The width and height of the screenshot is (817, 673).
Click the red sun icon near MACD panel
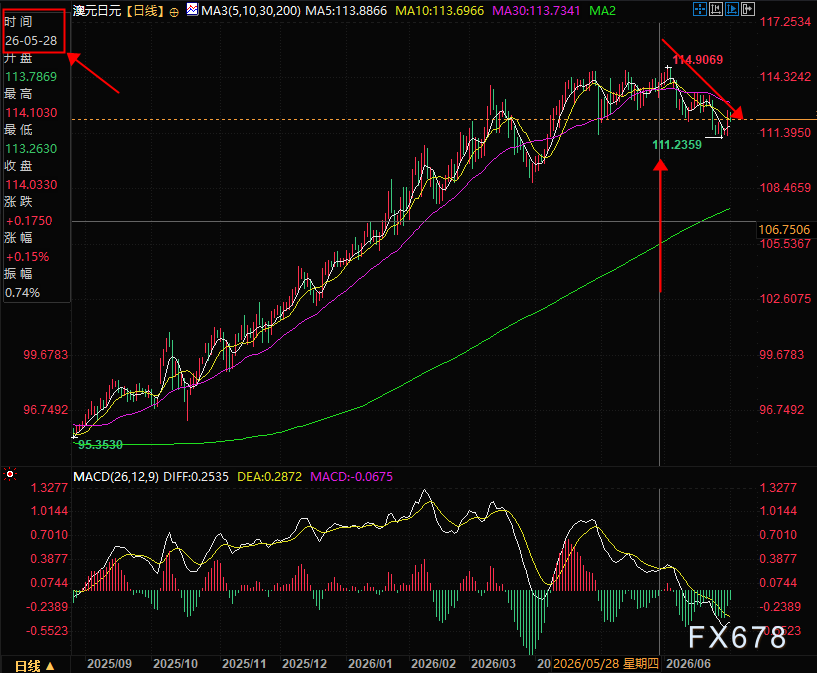pos(9,475)
